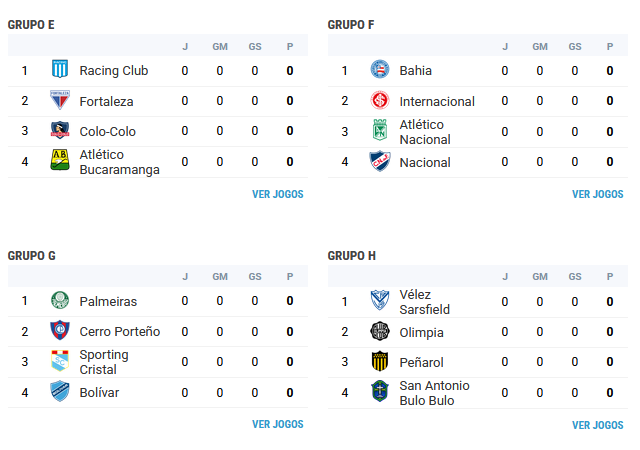Click the Bolívar team crest
This screenshot has width=640, height=450.
coord(60,392)
